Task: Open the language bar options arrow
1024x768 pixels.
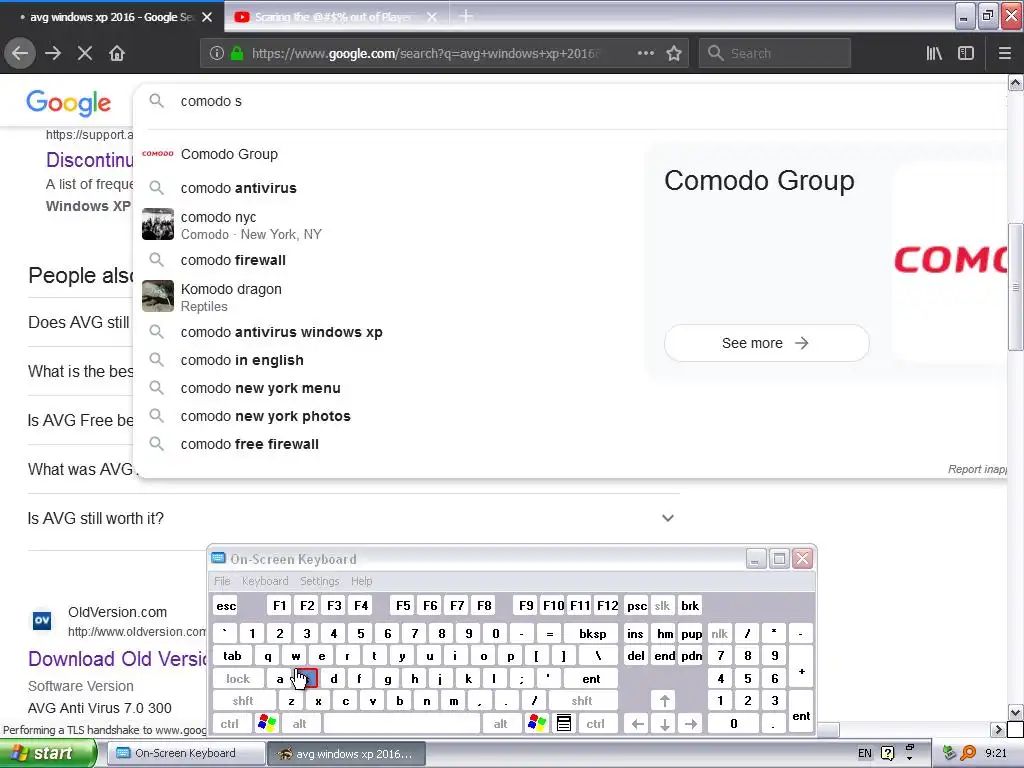Action: 910,759
